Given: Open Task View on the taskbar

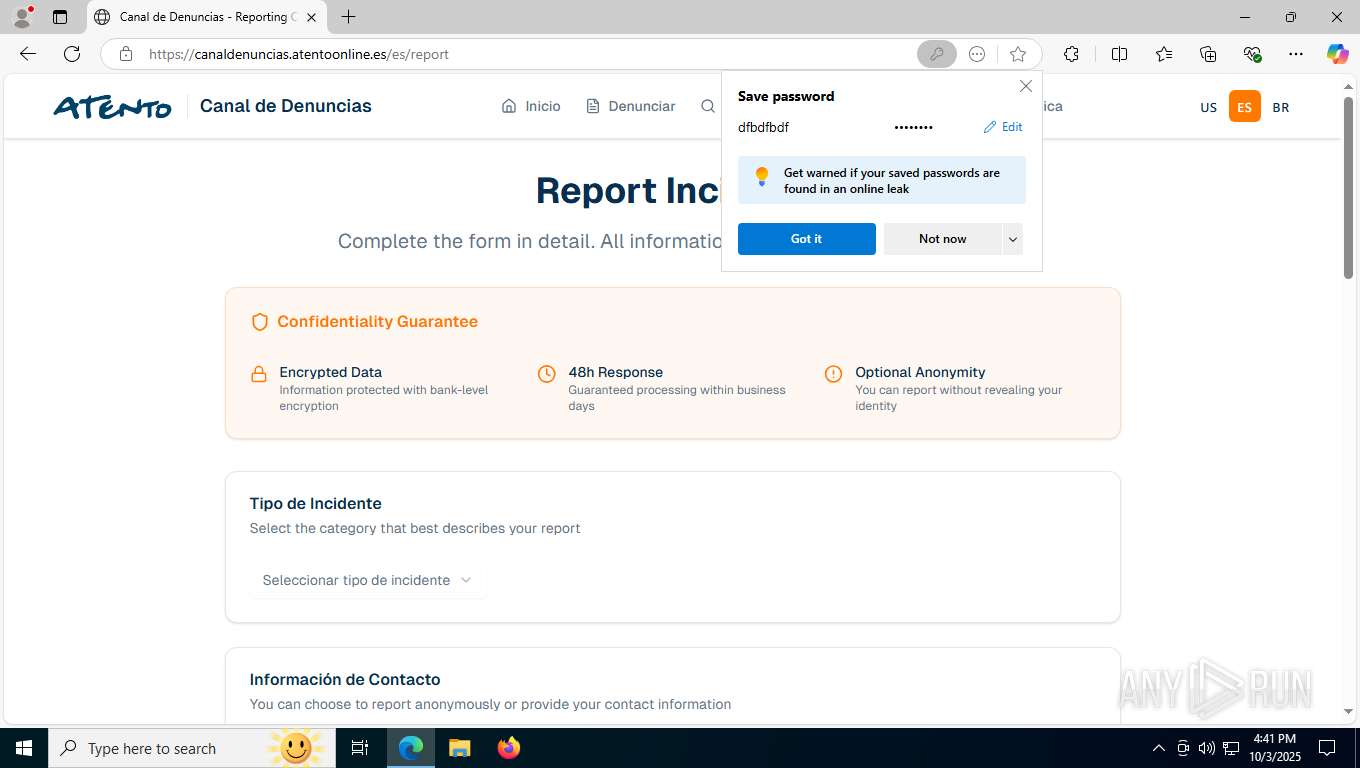Looking at the screenshot, I should [x=360, y=748].
